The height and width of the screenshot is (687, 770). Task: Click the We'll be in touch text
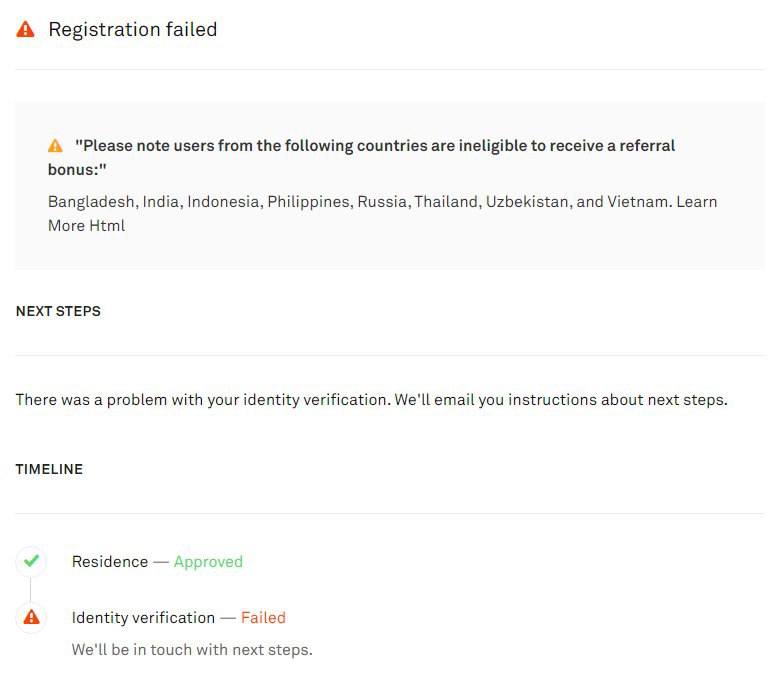(192, 650)
